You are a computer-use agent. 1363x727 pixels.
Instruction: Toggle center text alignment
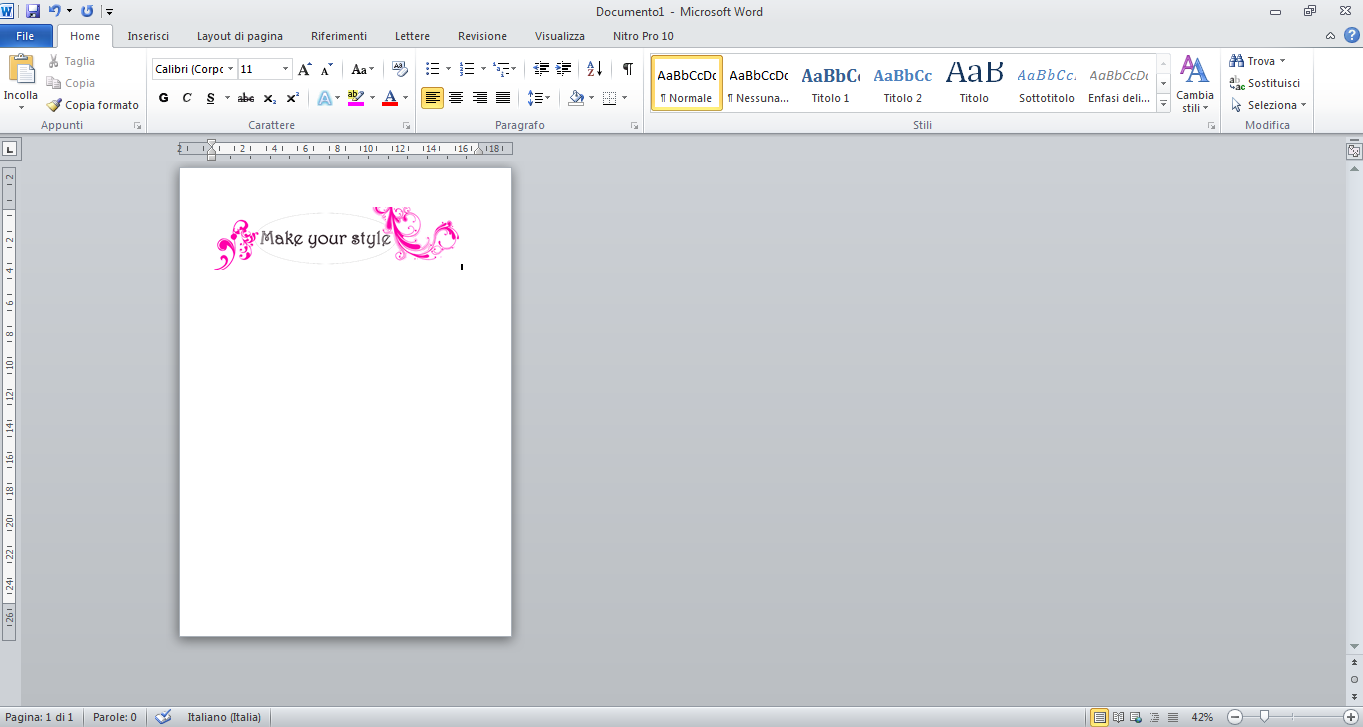tap(456, 98)
